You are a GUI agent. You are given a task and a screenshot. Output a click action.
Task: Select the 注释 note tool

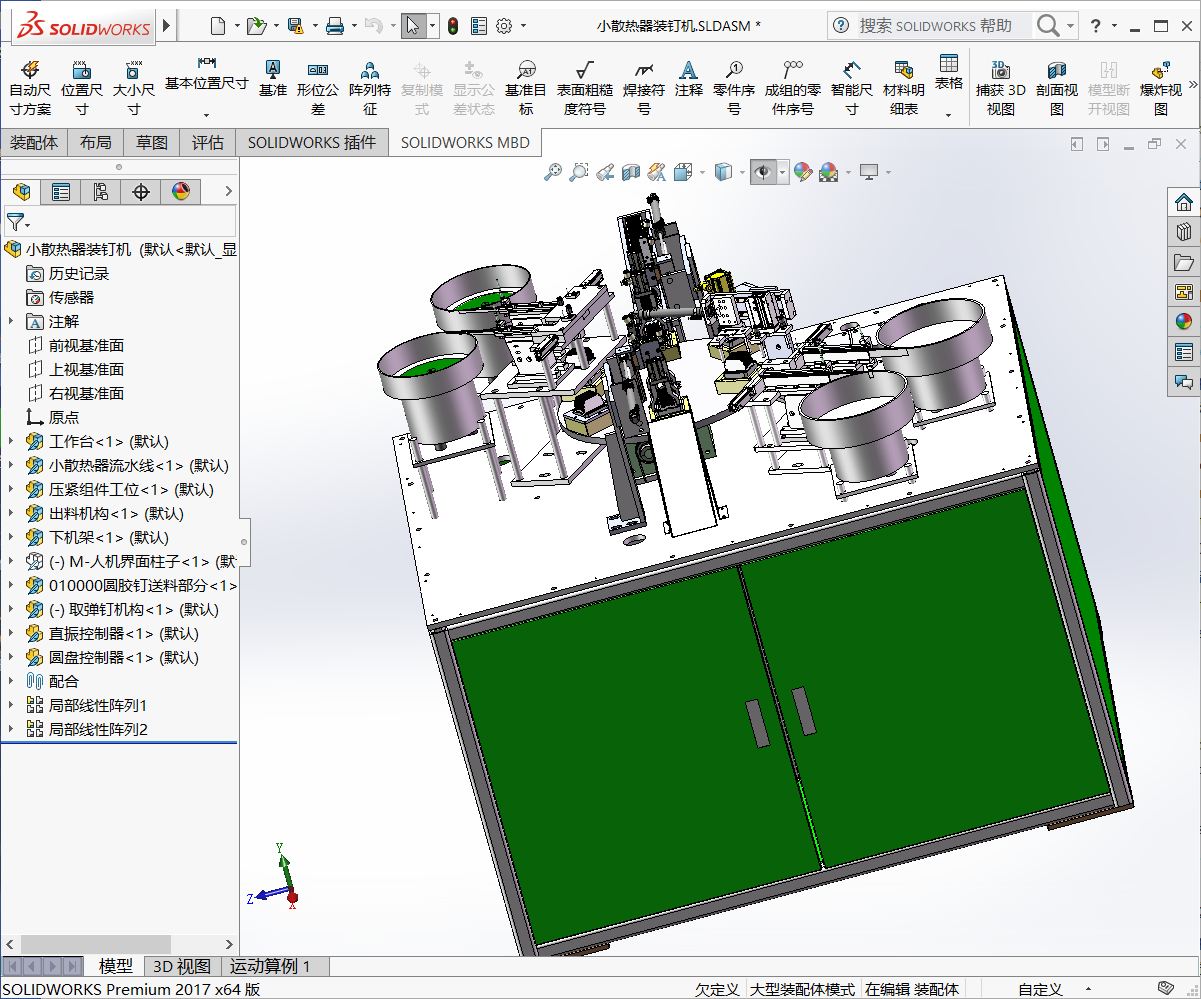point(688,78)
